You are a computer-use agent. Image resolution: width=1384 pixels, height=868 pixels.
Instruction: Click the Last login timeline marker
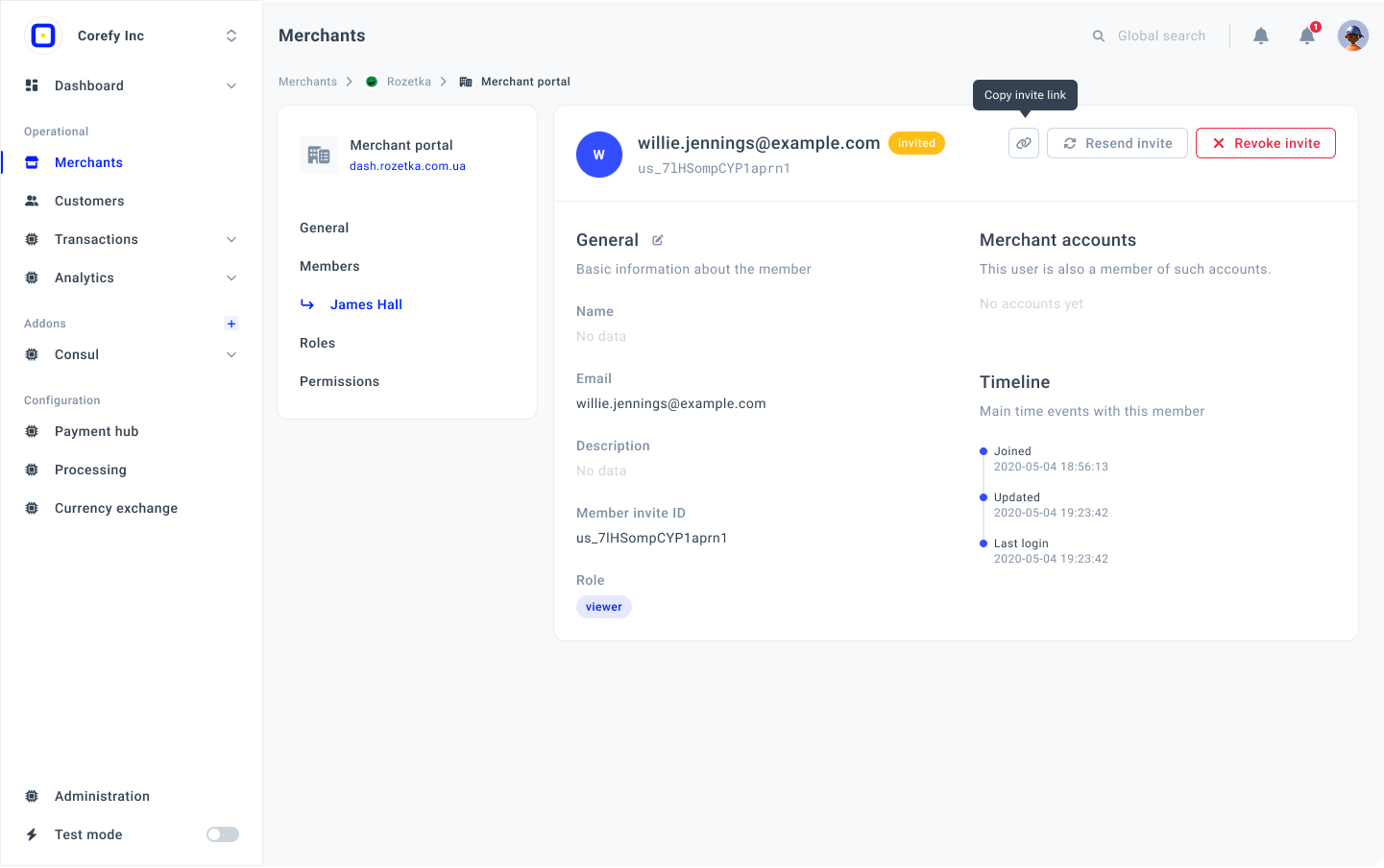click(983, 543)
